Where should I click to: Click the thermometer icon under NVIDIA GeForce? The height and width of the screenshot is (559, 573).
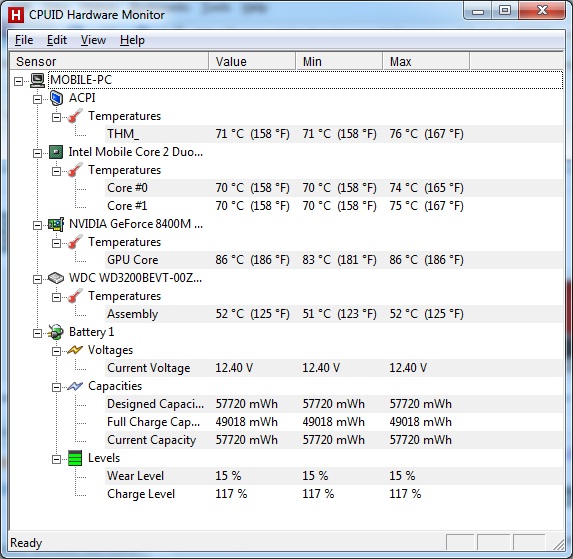tap(75, 242)
